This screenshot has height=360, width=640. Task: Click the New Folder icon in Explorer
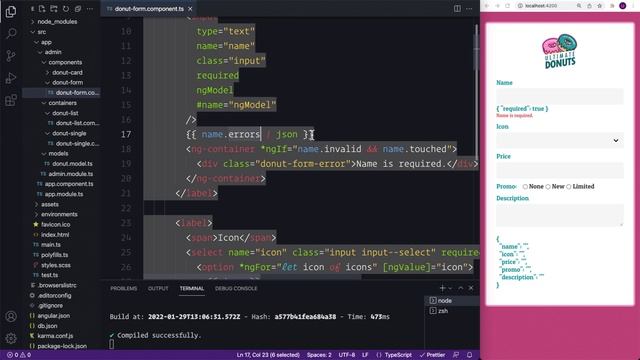coord(53,9)
